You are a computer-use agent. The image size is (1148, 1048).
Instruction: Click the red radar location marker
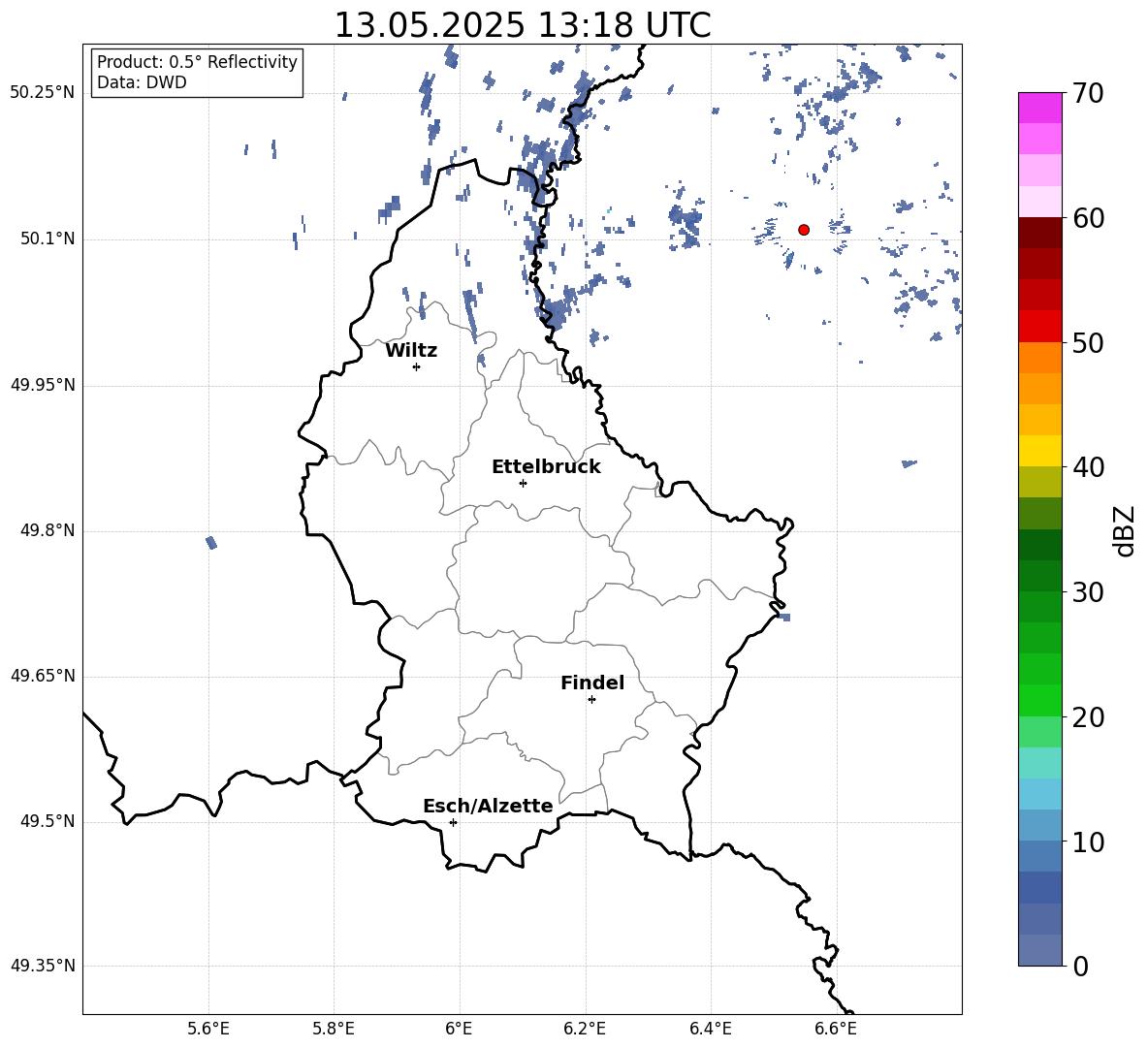click(x=804, y=230)
